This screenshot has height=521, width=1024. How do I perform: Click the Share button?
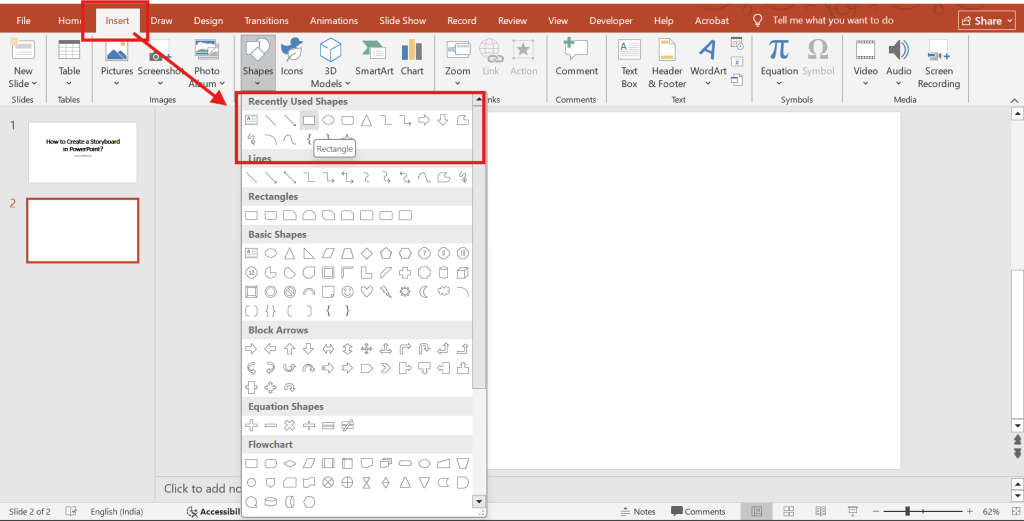[986, 20]
